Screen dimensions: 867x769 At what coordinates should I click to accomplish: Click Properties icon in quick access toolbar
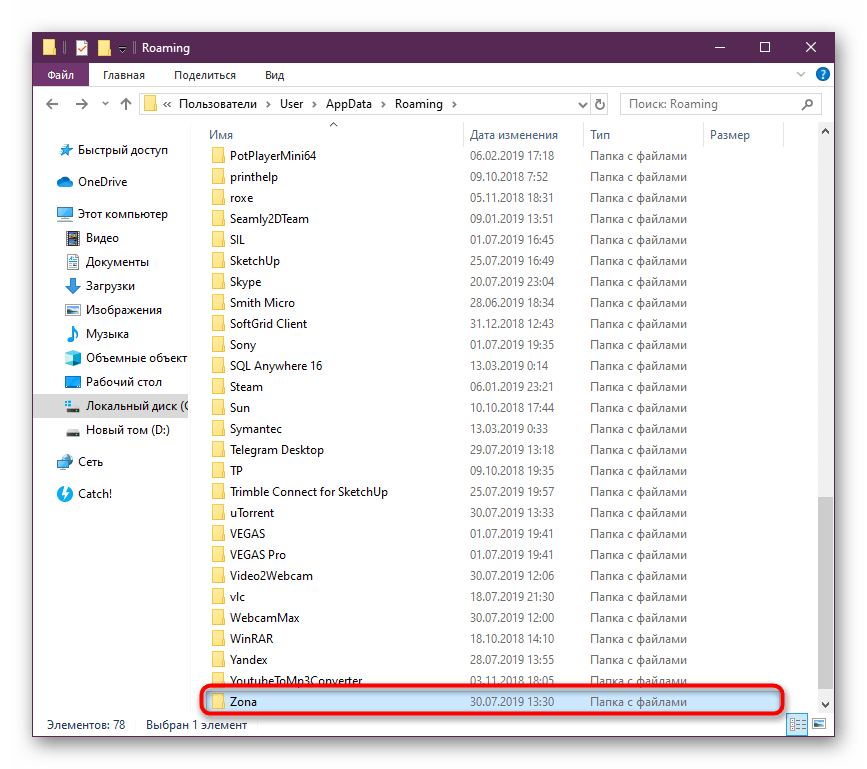pyautogui.click(x=82, y=48)
